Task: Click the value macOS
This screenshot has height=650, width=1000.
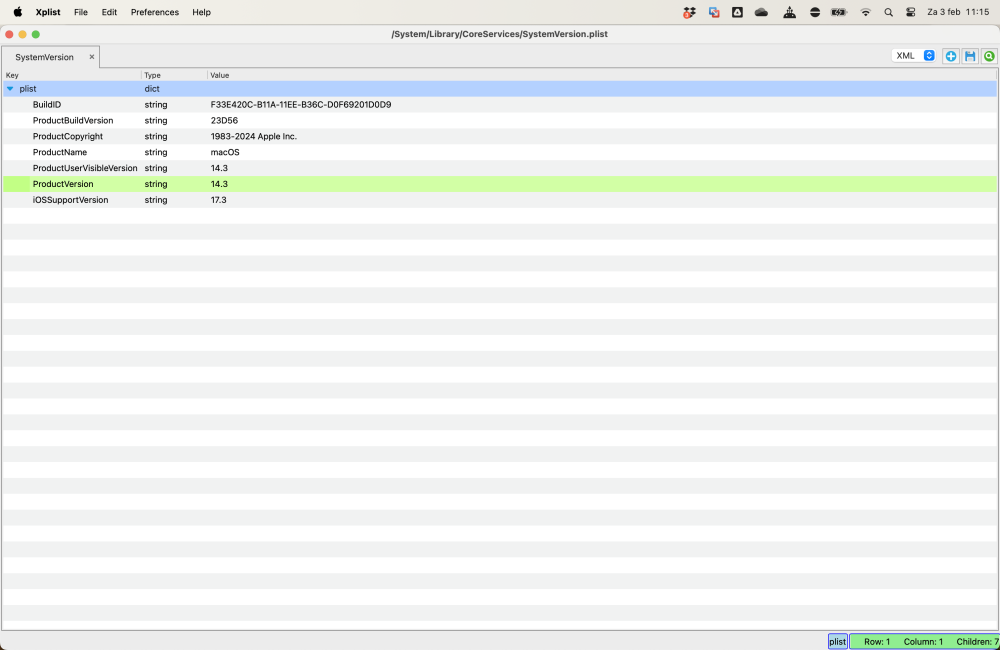Action: tap(225, 152)
